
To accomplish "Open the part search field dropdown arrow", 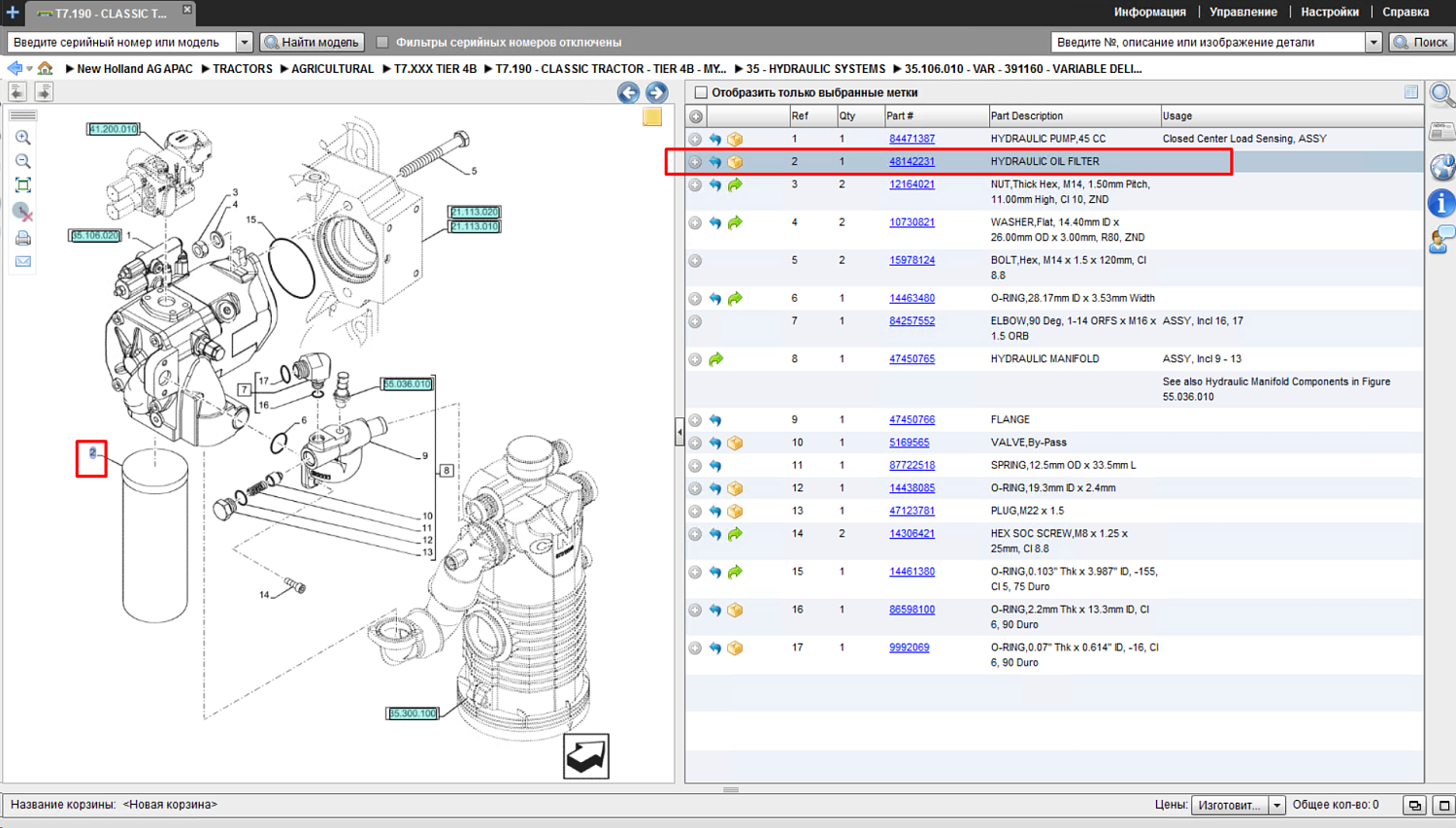I will pyautogui.click(x=1373, y=42).
